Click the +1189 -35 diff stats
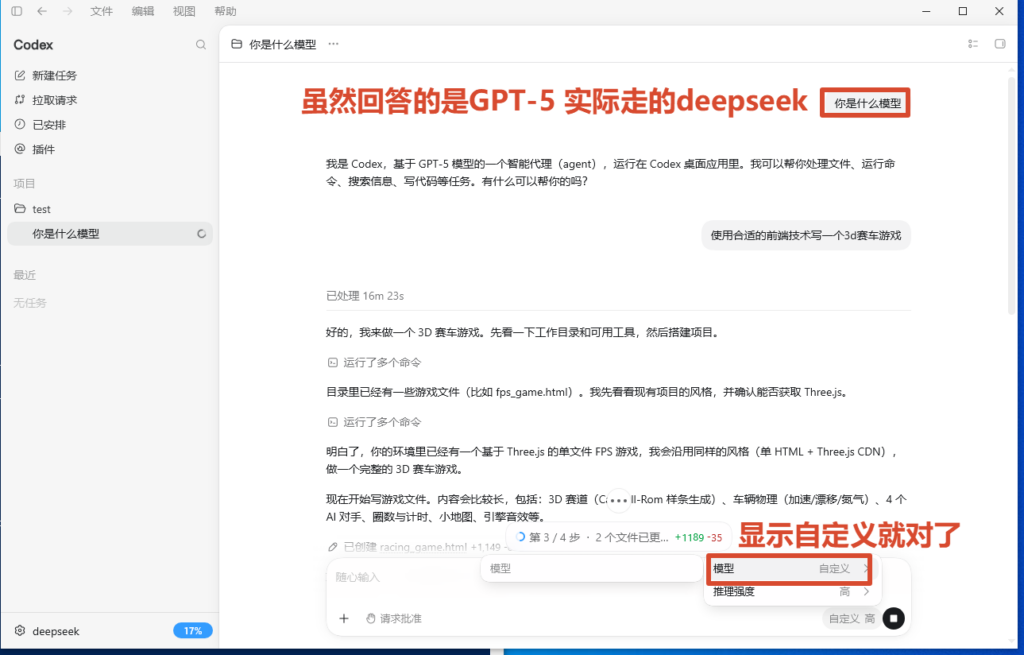The width and height of the screenshot is (1024, 655). click(698, 537)
